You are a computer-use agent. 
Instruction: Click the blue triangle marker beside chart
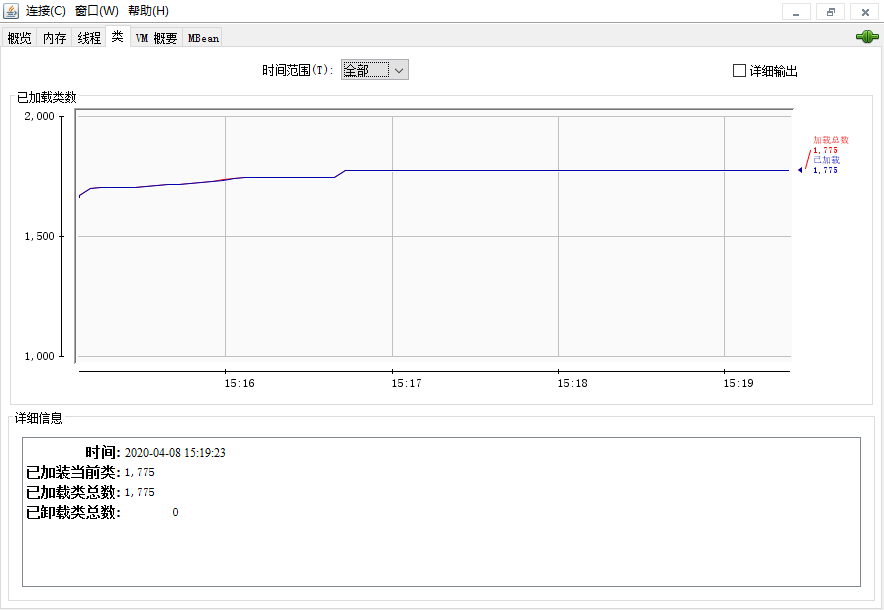pyautogui.click(x=799, y=170)
